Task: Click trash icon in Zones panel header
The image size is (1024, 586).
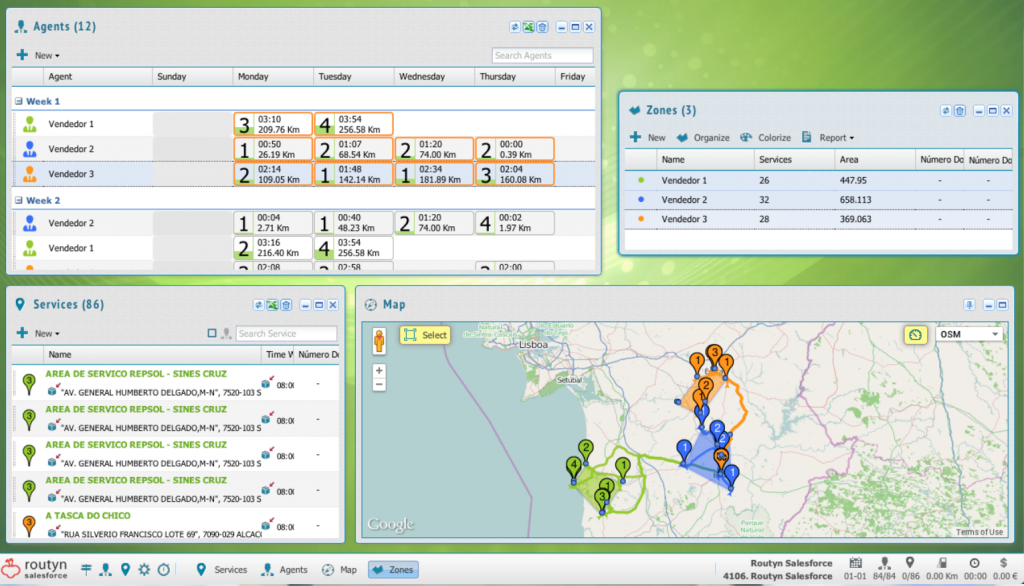Action: click(959, 110)
